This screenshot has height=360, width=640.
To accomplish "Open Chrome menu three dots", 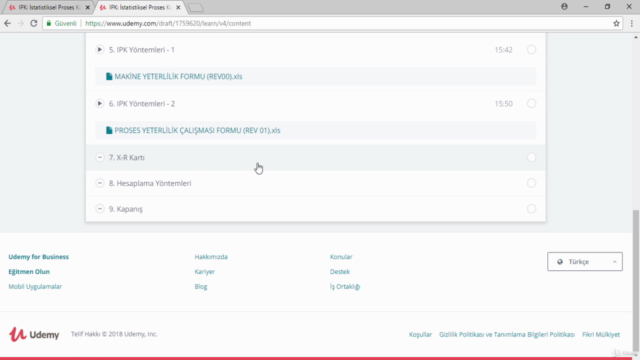I will tap(631, 23).
